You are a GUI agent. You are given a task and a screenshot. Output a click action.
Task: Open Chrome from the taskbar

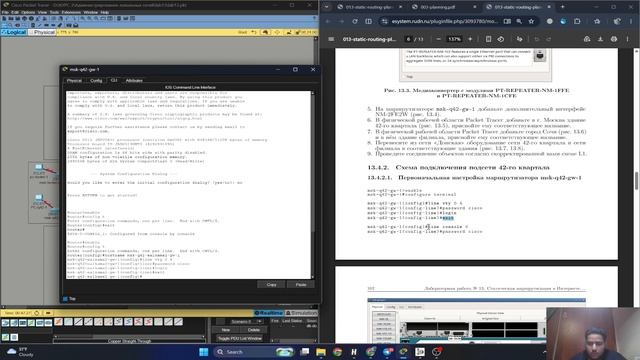337,352
